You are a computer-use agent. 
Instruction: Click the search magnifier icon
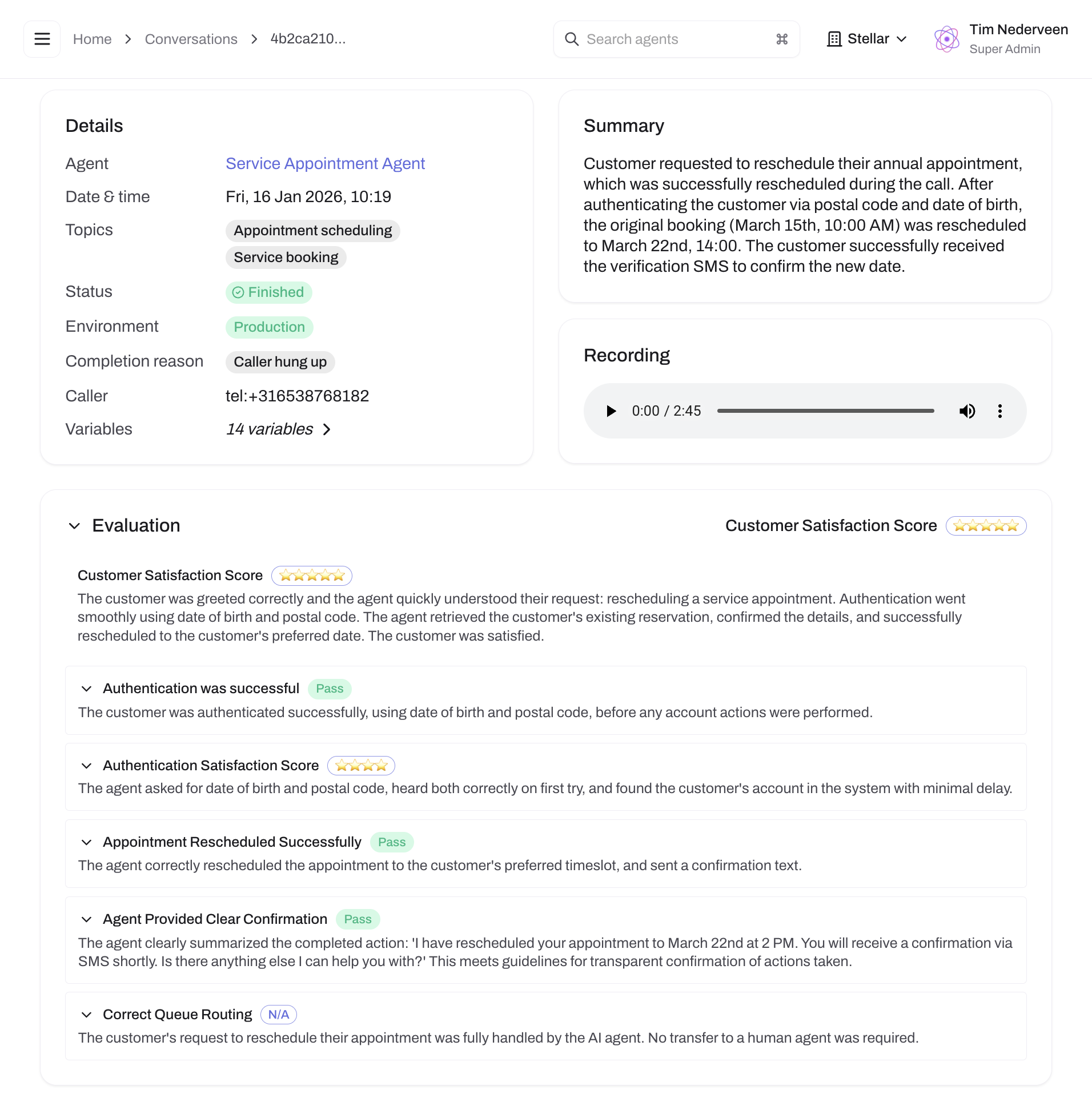tap(572, 39)
